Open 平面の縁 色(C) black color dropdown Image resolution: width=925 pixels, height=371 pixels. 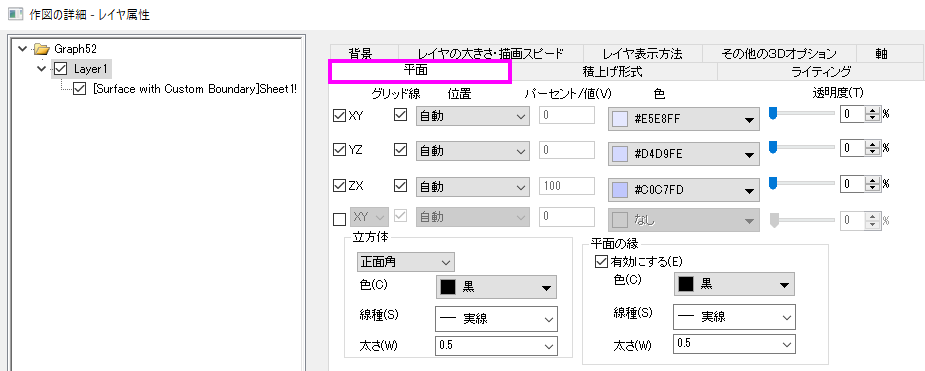pyautogui.click(x=734, y=284)
